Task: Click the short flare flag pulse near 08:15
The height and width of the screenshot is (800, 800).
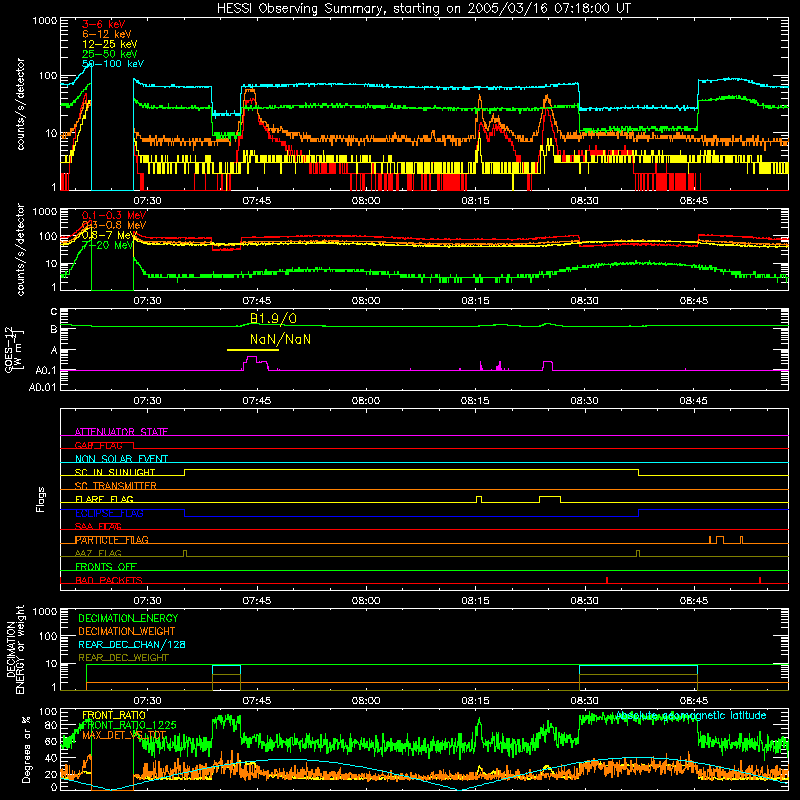Action: 479,499
